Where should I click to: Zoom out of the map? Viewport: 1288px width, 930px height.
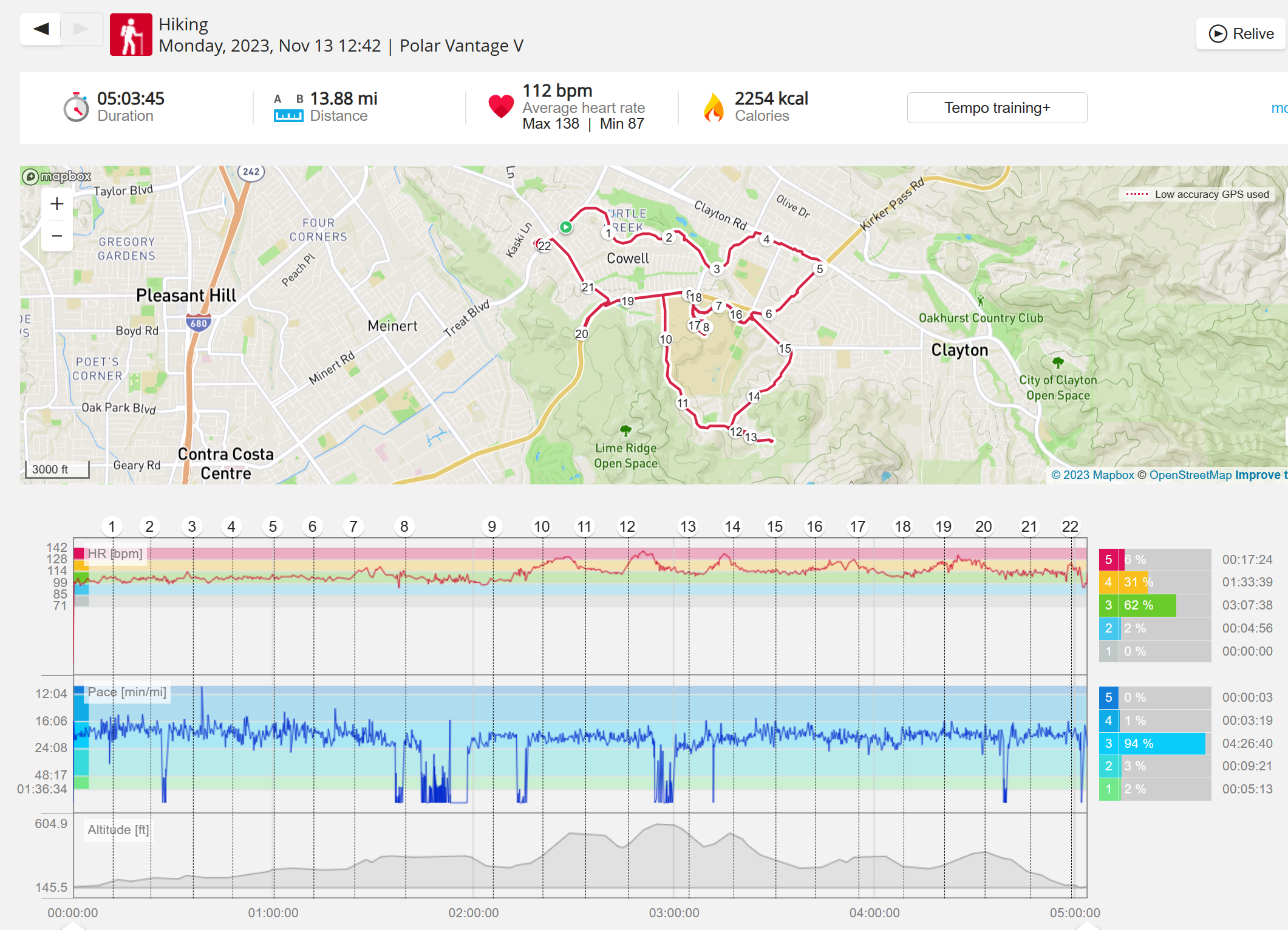pos(57,236)
